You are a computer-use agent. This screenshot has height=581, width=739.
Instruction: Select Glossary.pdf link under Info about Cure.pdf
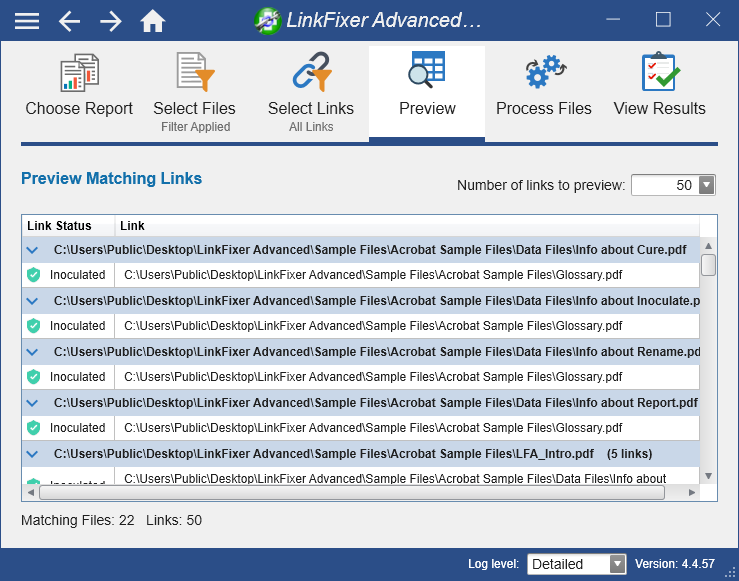373,275
